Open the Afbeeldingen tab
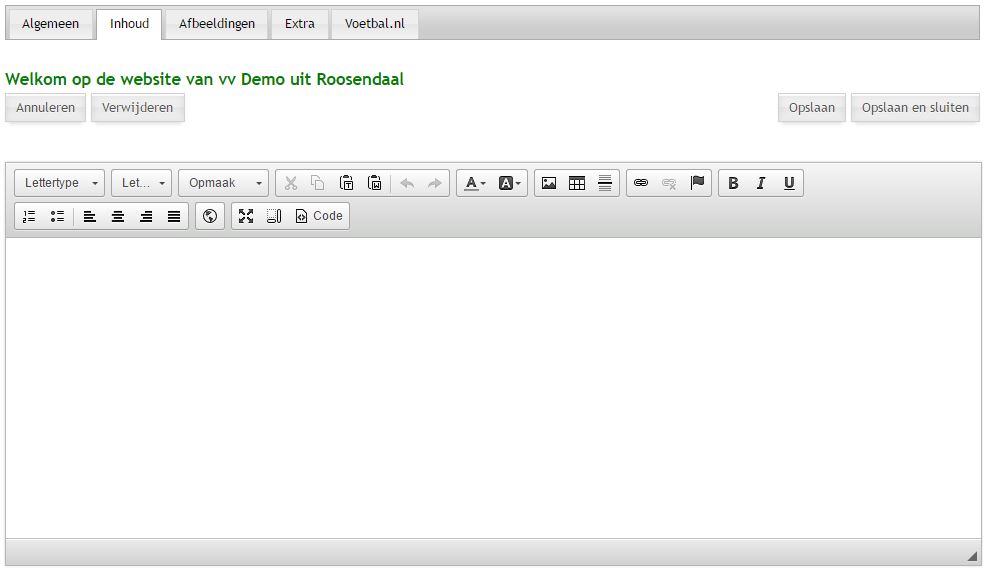The width and height of the screenshot is (988, 573). tap(217, 24)
